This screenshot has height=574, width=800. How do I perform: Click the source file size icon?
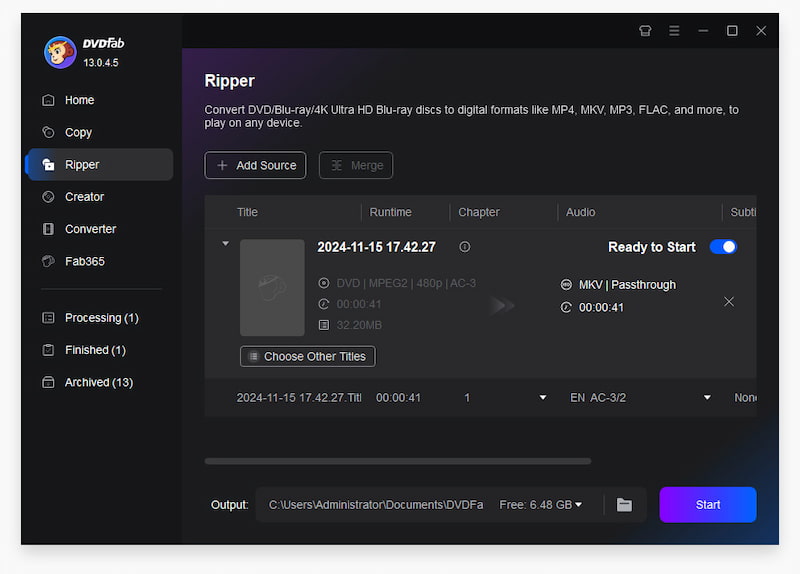(x=323, y=325)
